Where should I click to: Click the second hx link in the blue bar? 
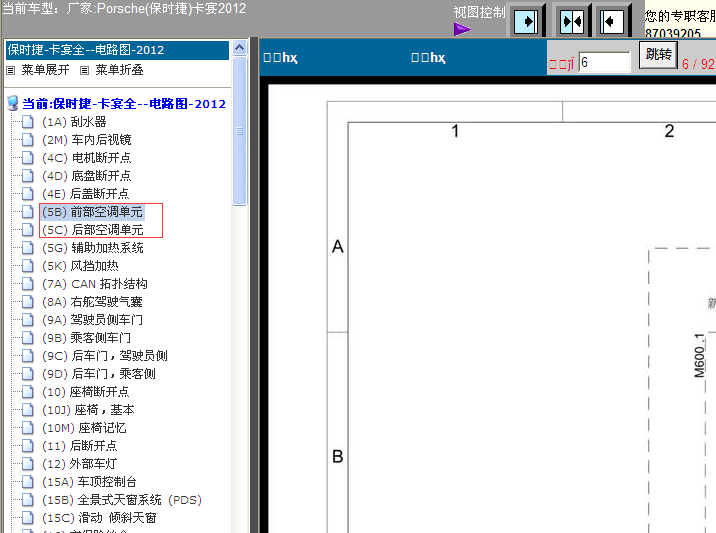(x=428, y=58)
